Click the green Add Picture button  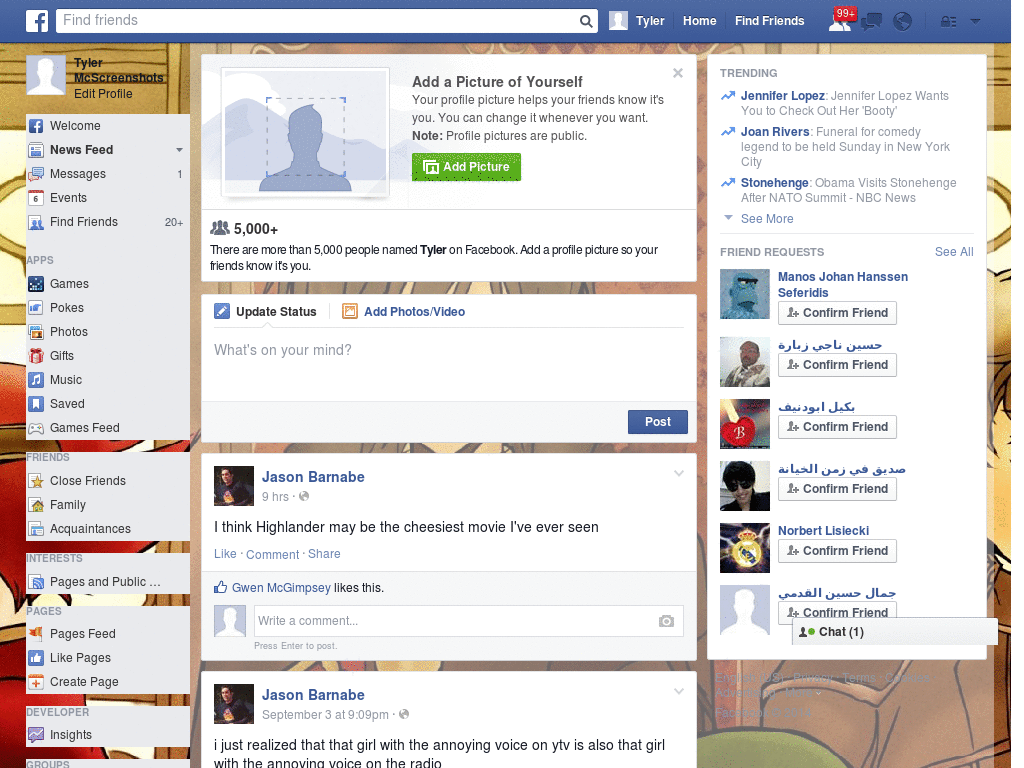point(466,167)
